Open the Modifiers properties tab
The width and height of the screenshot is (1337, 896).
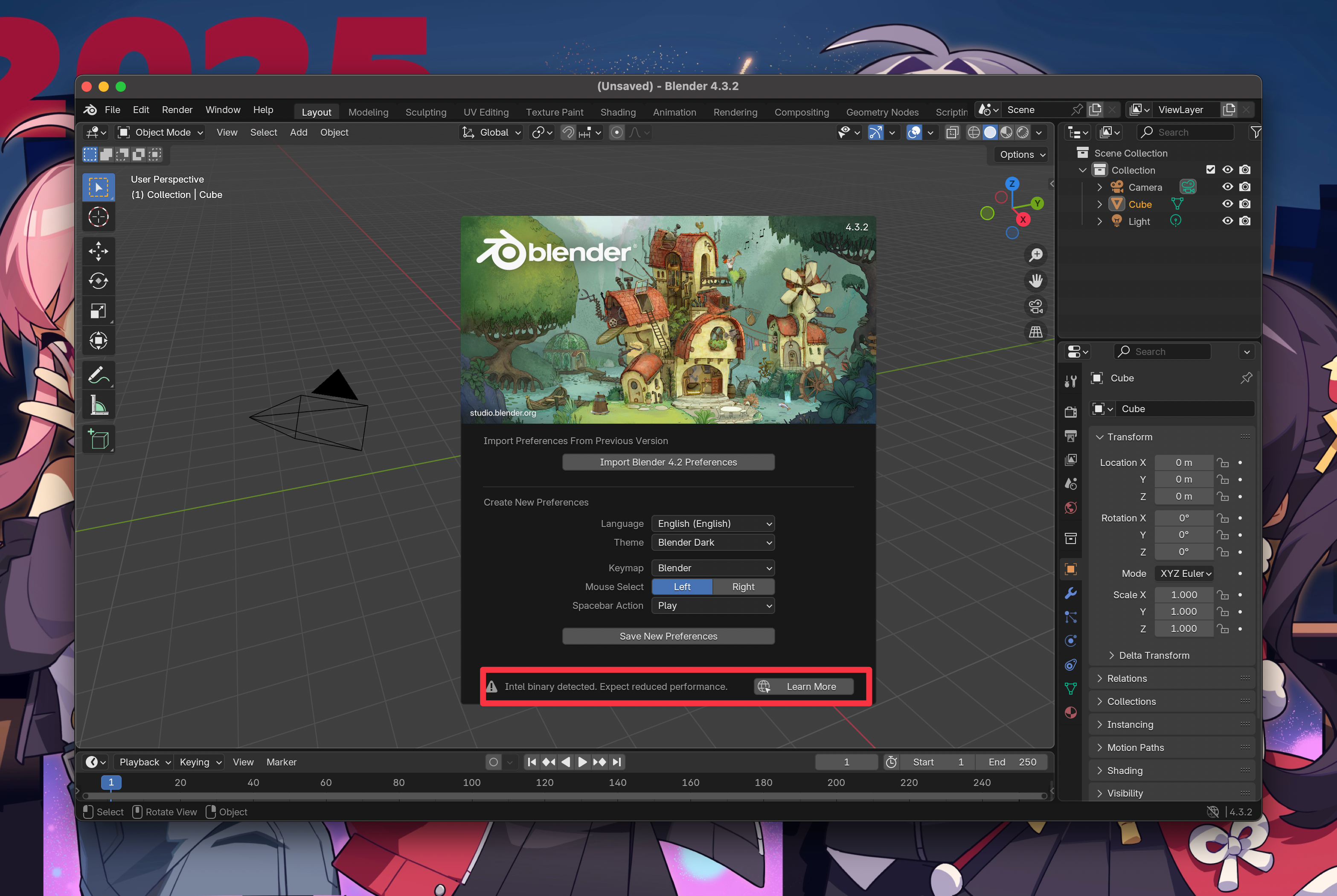pos(1071,593)
